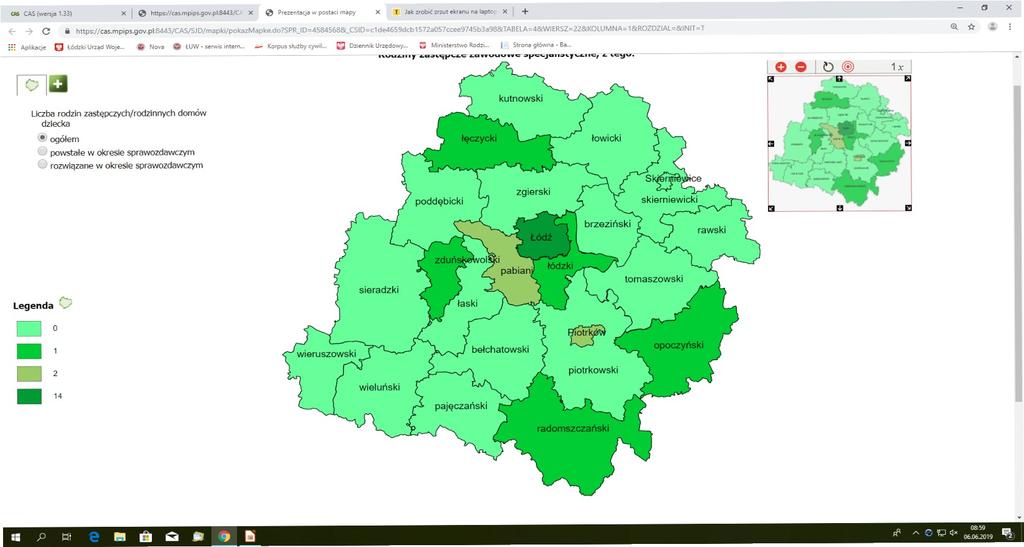Click the map reset rotate-arrow icon
Viewport: 1024px width, 547px height.
tap(828, 67)
